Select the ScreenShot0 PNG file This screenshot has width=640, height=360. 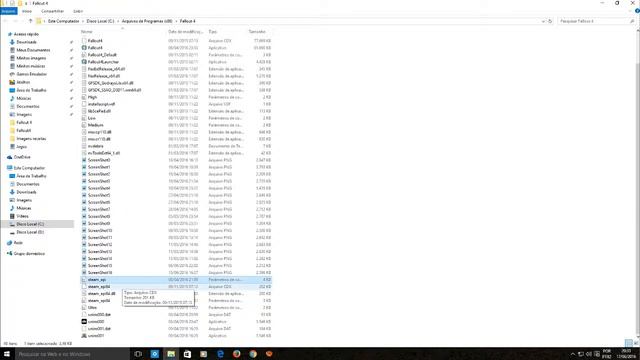(x=99, y=160)
